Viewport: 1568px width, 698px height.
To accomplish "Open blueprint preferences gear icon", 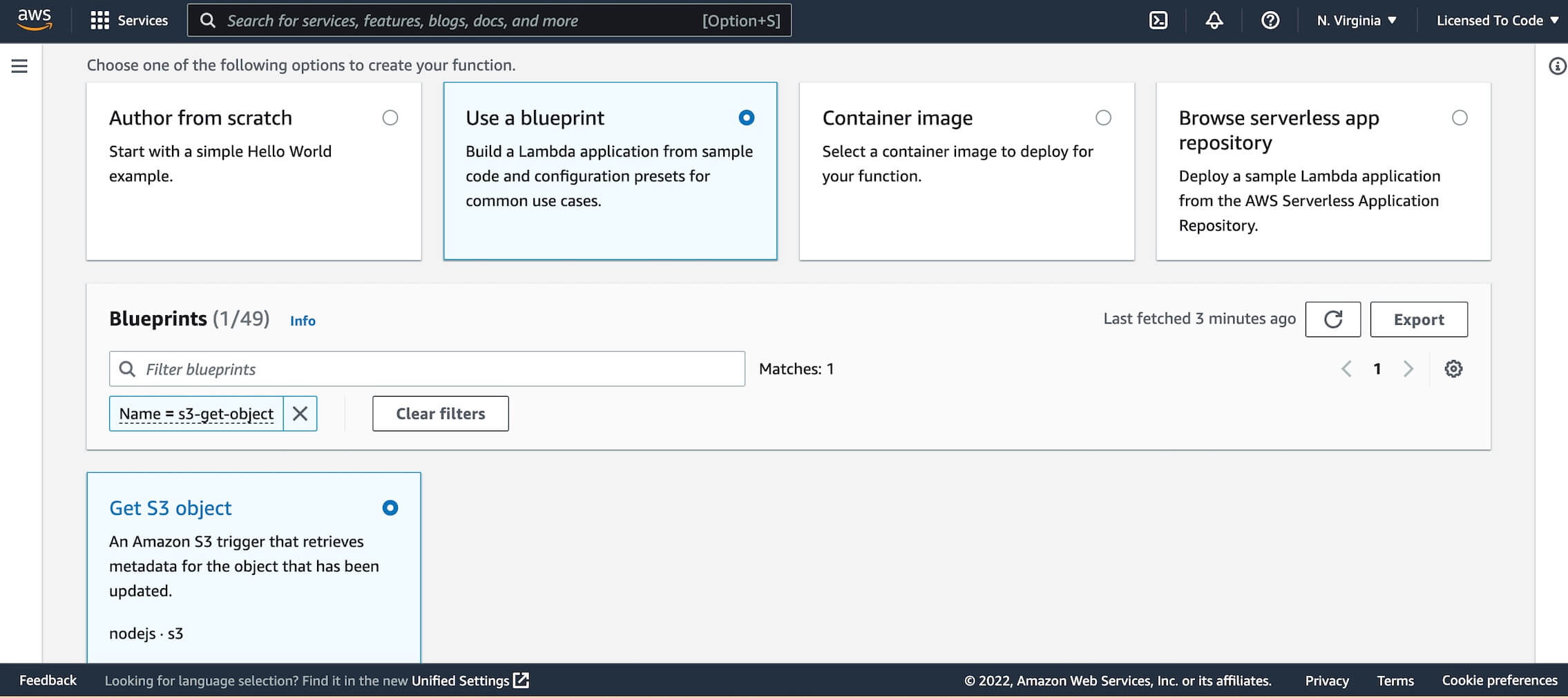I will click(x=1453, y=369).
